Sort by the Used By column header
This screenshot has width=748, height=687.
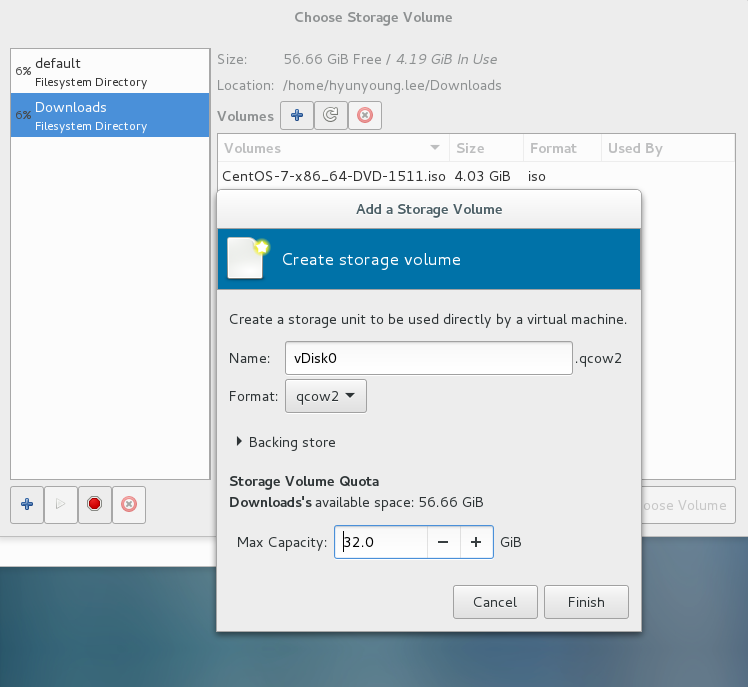(668, 148)
